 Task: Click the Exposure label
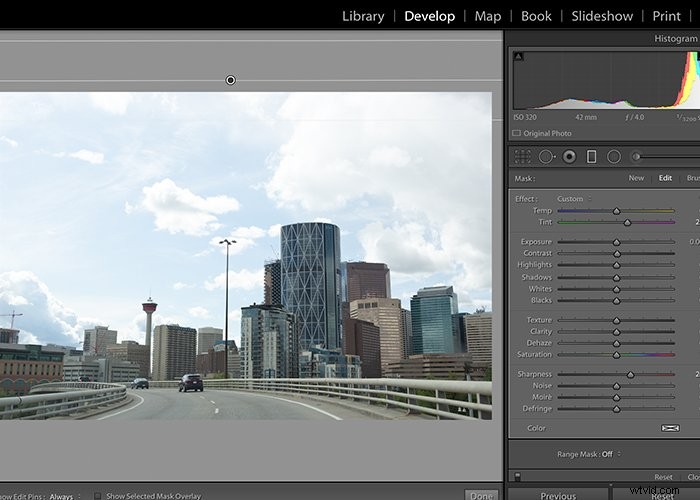tap(536, 242)
